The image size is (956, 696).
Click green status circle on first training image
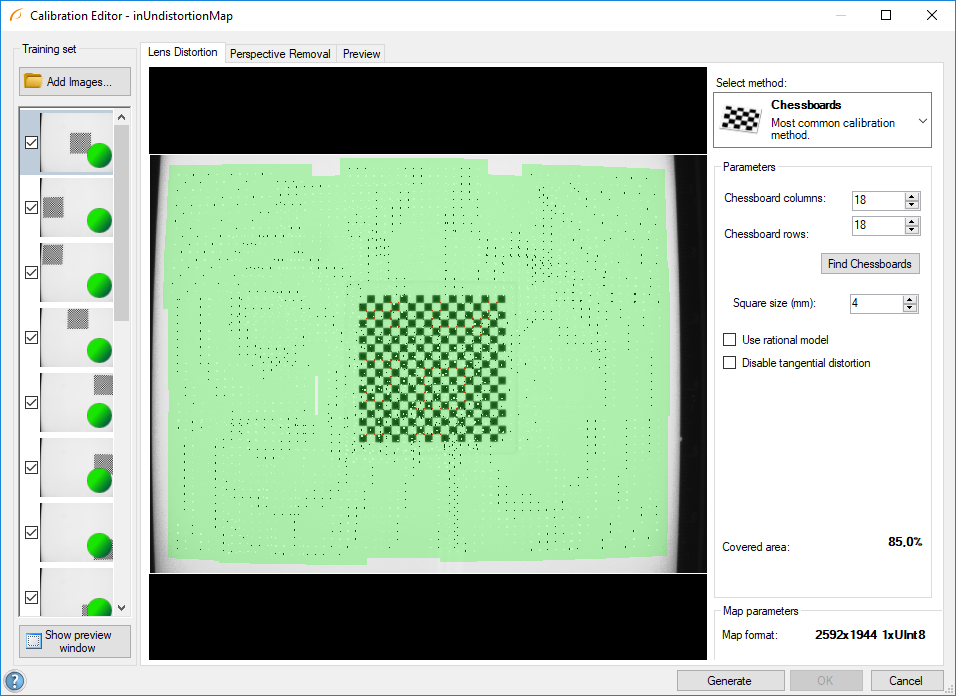99,156
